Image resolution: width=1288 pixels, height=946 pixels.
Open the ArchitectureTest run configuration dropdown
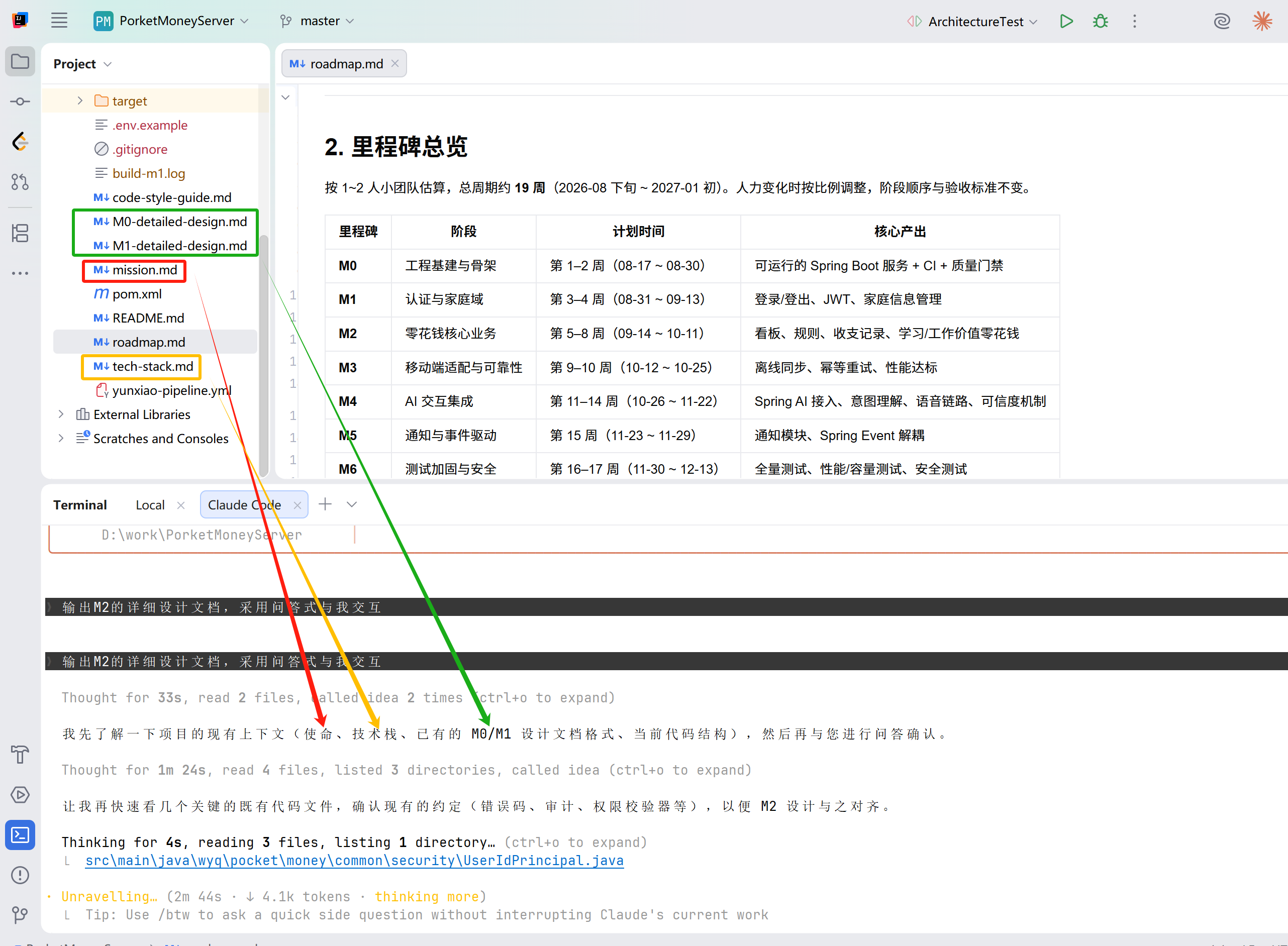pyautogui.click(x=972, y=21)
